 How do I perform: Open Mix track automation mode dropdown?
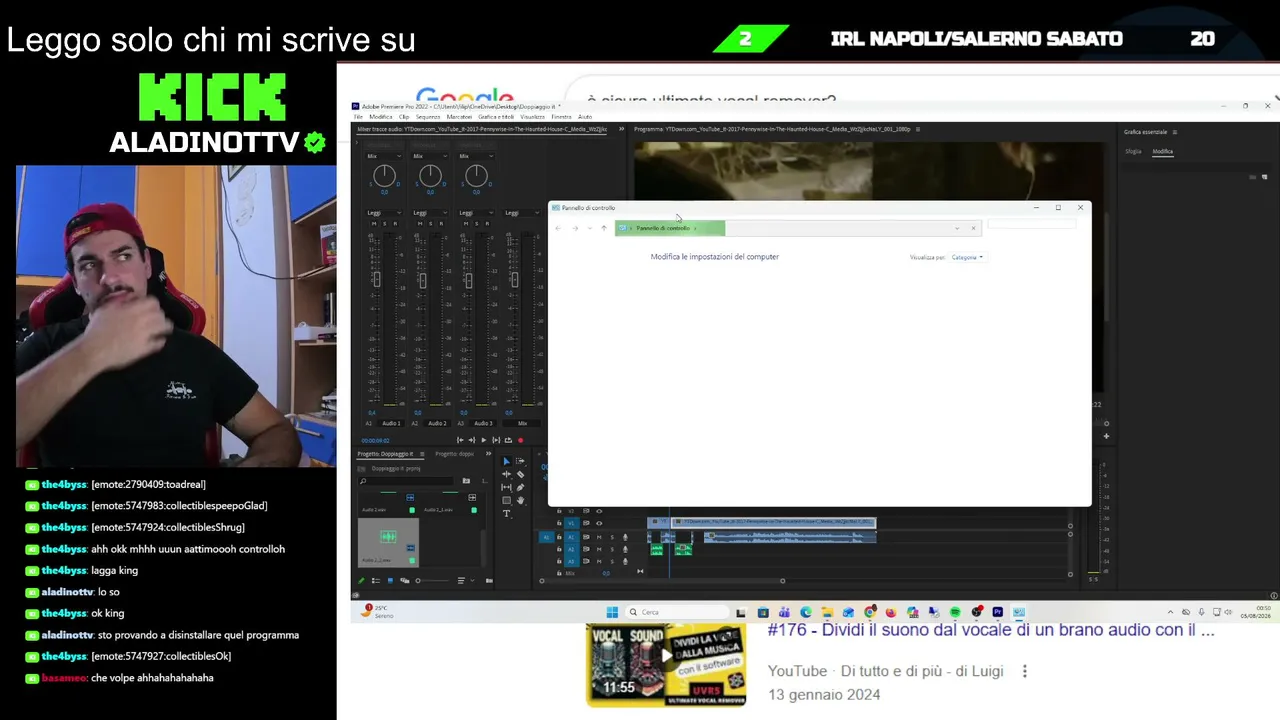click(522, 213)
